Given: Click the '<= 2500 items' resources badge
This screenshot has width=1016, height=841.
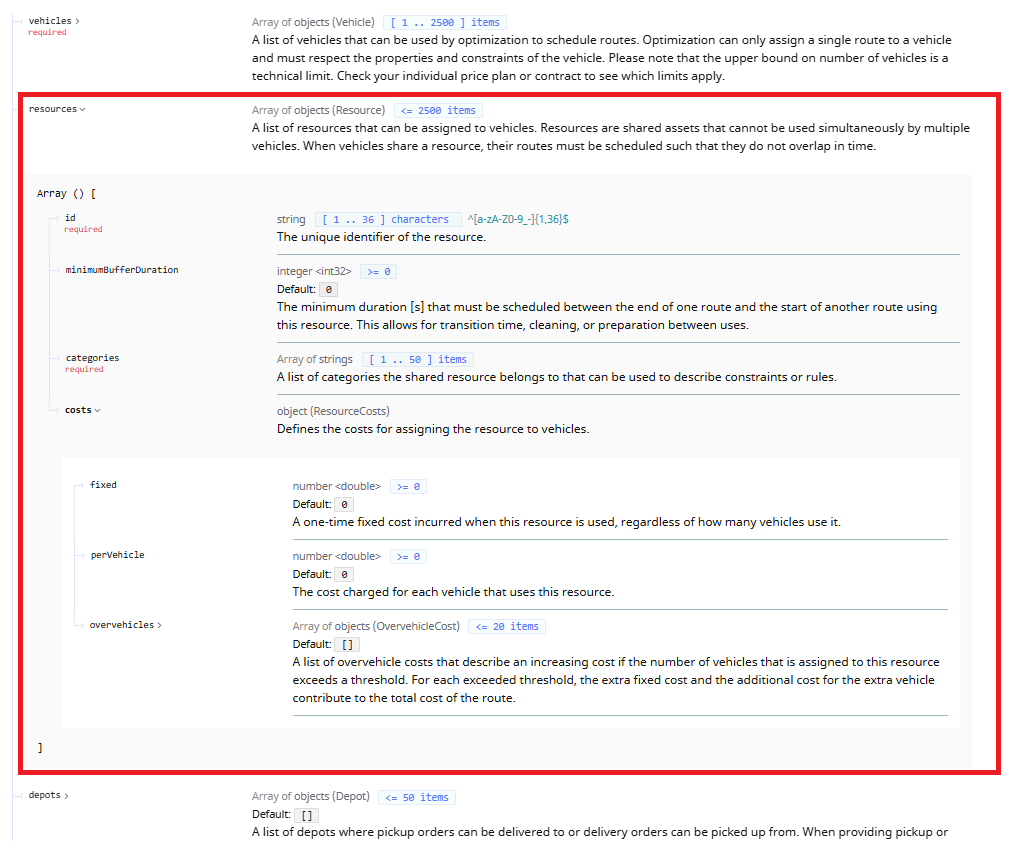Looking at the screenshot, I should click(438, 110).
